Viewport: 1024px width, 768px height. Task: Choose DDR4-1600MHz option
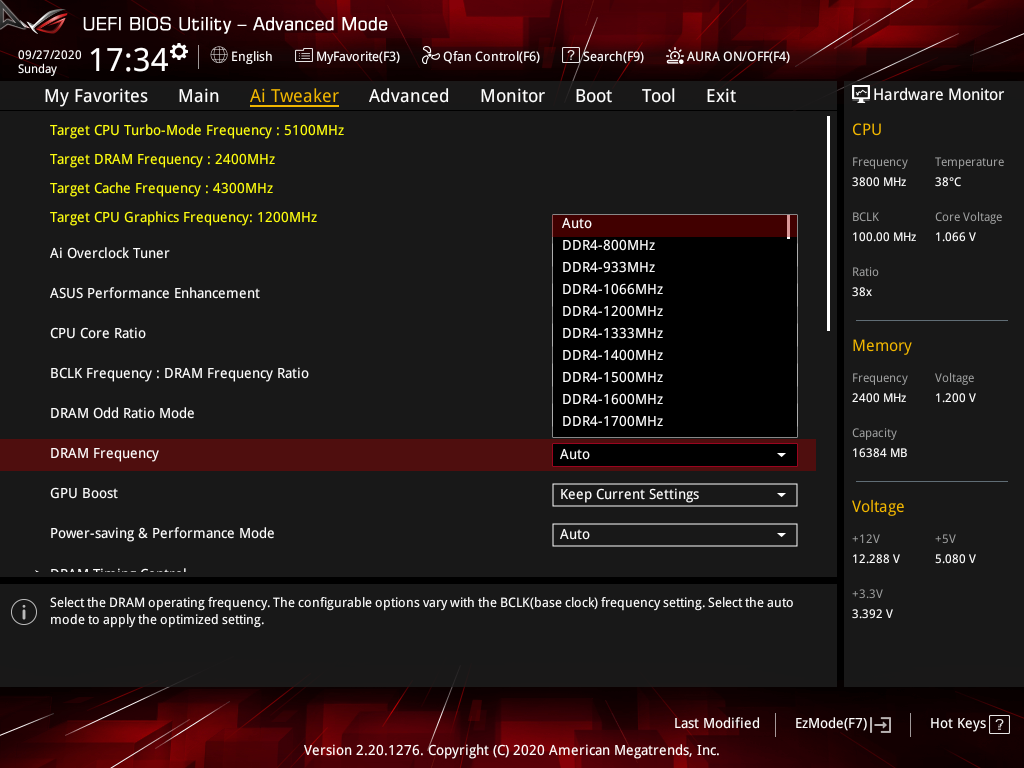pyautogui.click(x=671, y=400)
